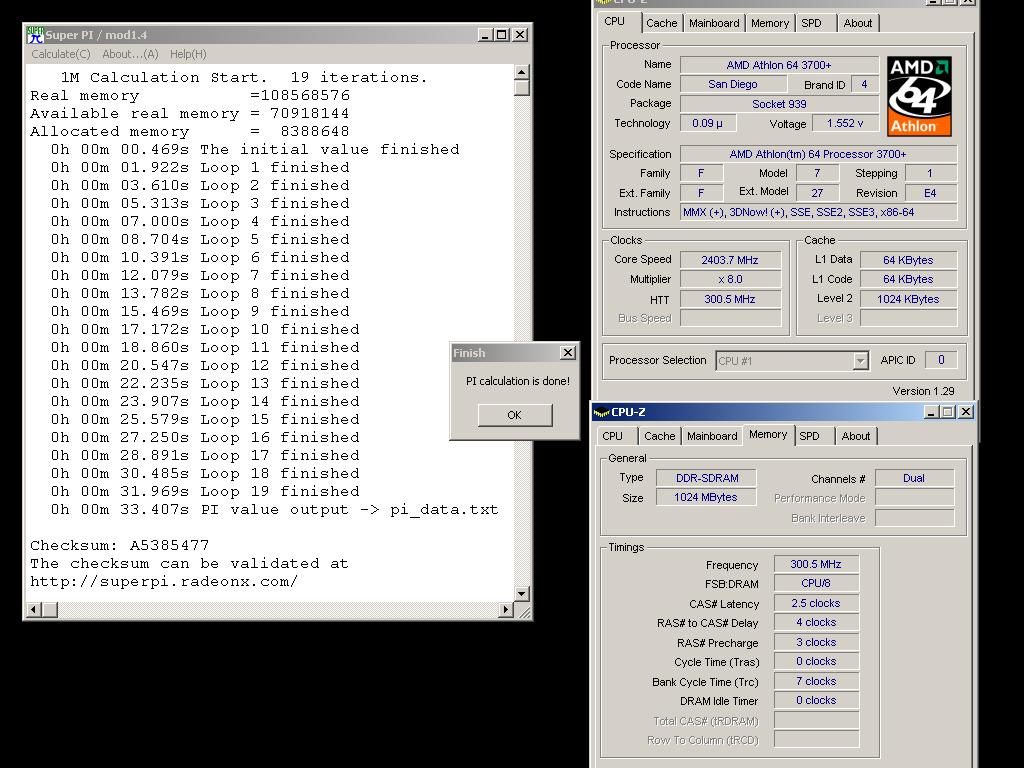1024x768 pixels.
Task: Click the Instructions field listing MMX, SSE
Action: point(818,212)
